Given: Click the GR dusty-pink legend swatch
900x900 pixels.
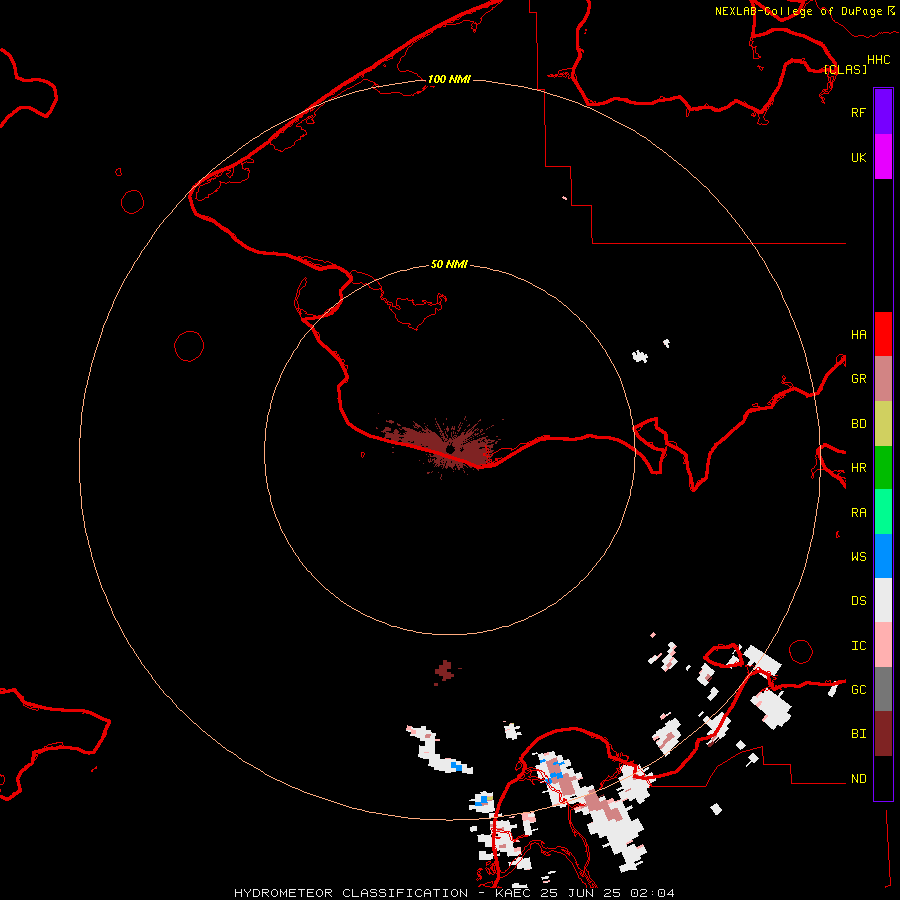Looking at the screenshot, I should point(883,378).
